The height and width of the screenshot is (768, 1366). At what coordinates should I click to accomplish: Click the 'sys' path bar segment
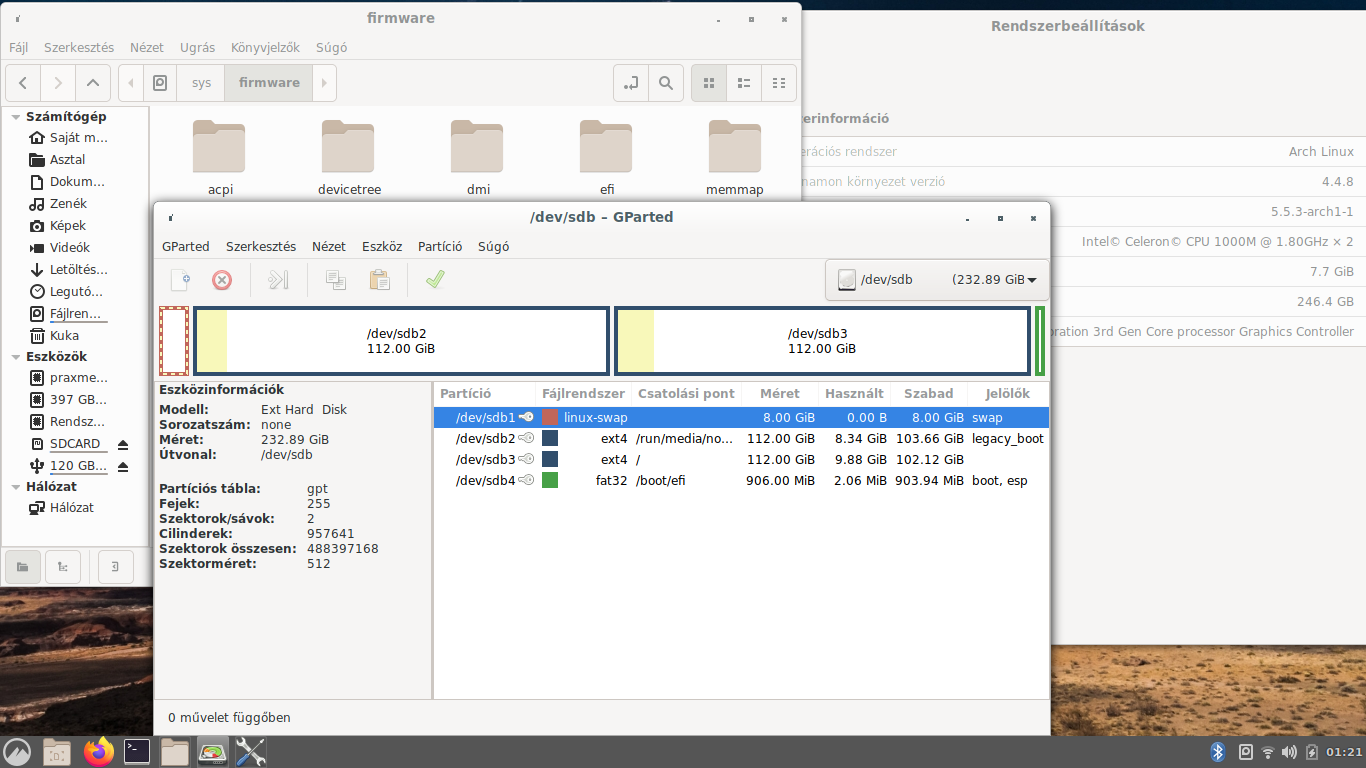[202, 83]
